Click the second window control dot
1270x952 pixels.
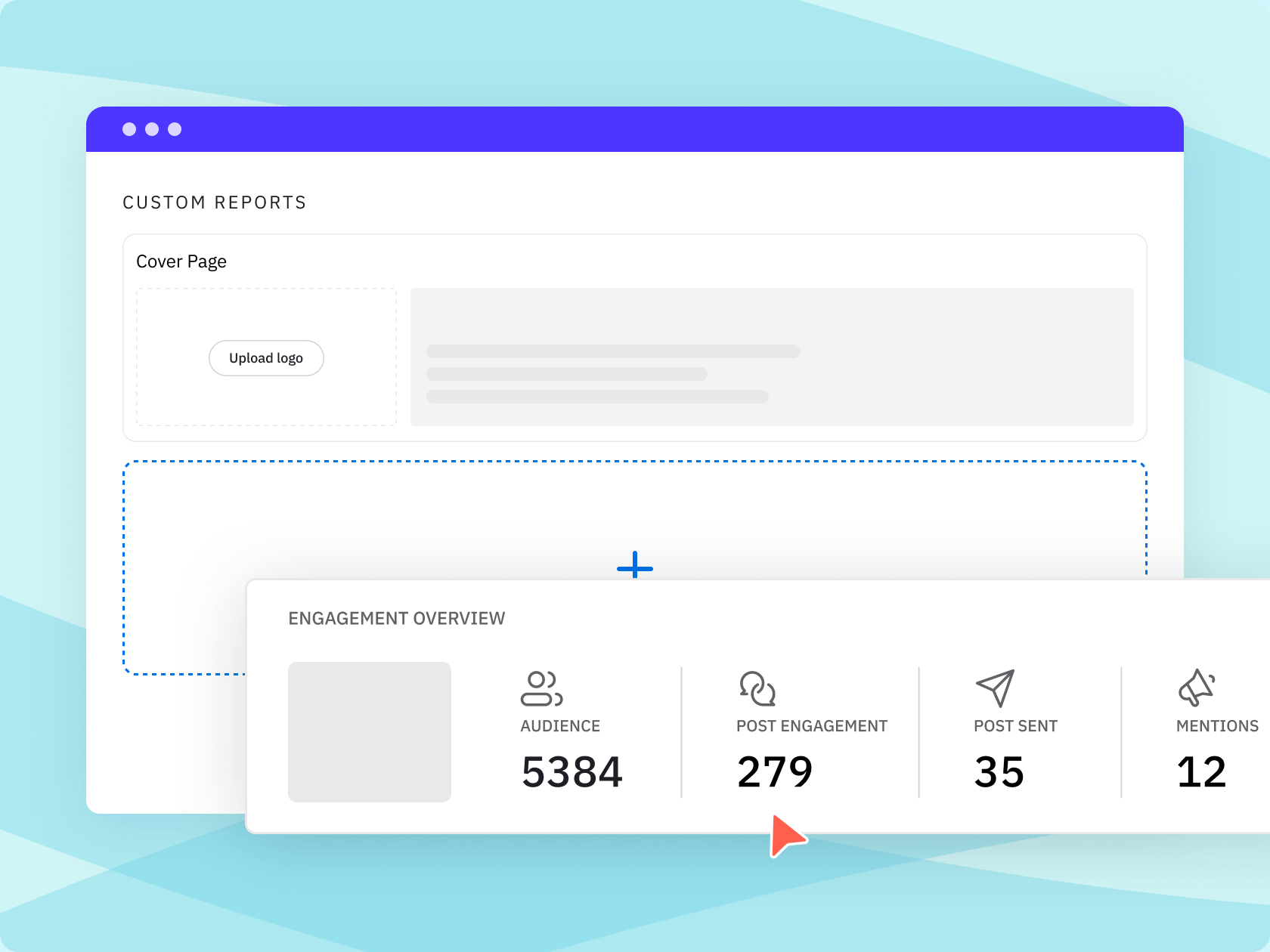tap(152, 129)
